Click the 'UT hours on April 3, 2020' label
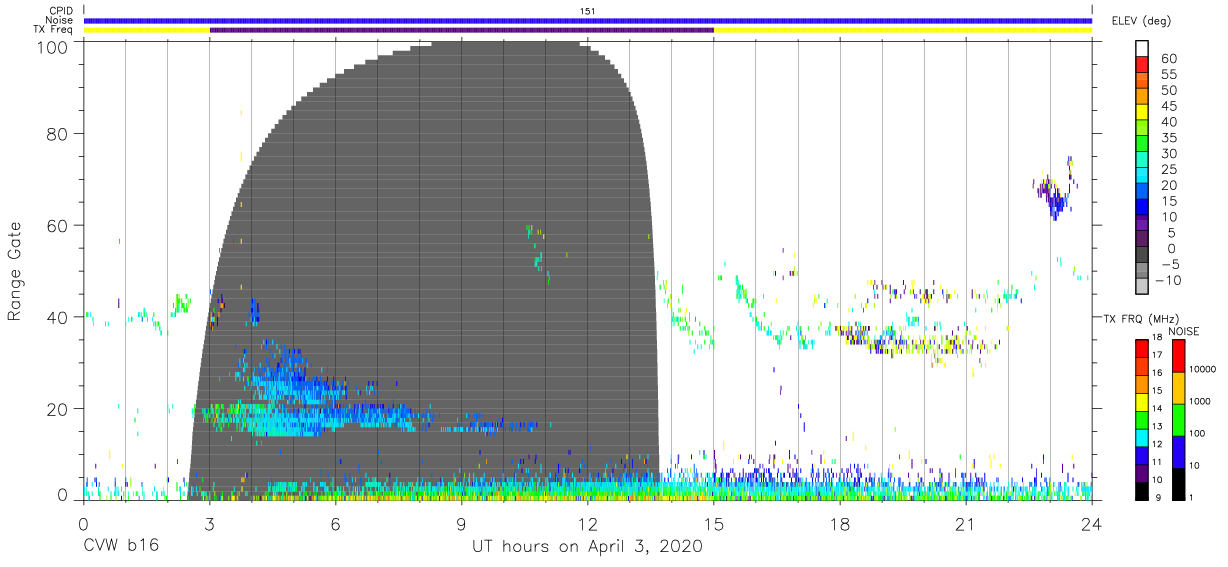Screen dimensions: 1228x567 (588, 546)
